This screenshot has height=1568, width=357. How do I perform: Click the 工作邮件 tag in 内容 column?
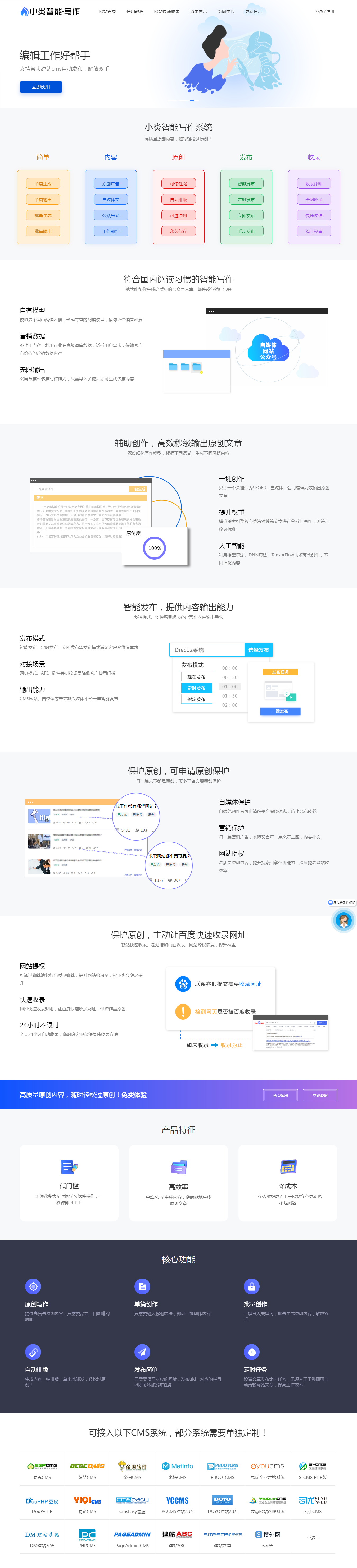tap(111, 231)
